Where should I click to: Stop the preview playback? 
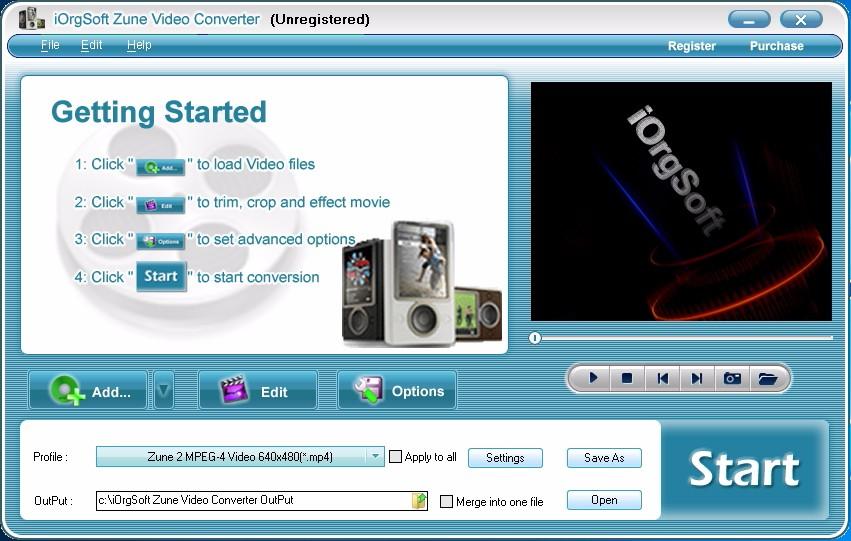click(627, 378)
